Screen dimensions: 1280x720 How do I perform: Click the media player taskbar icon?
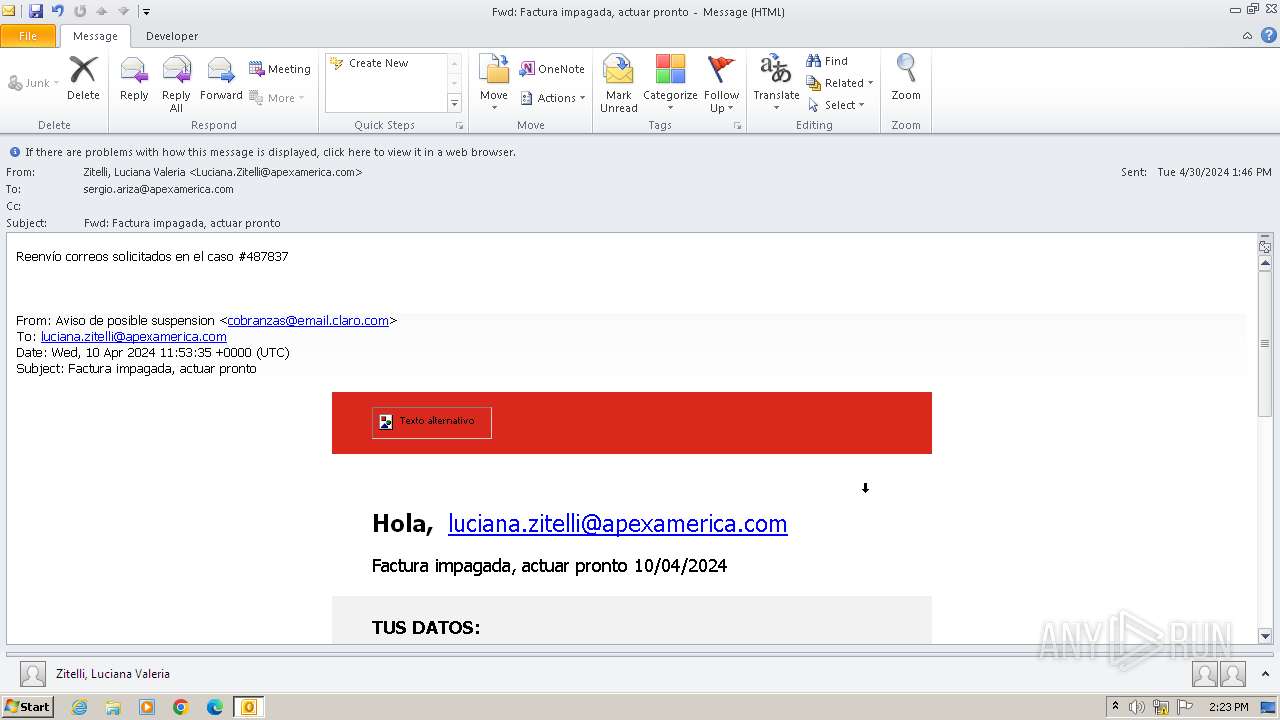[x=147, y=707]
